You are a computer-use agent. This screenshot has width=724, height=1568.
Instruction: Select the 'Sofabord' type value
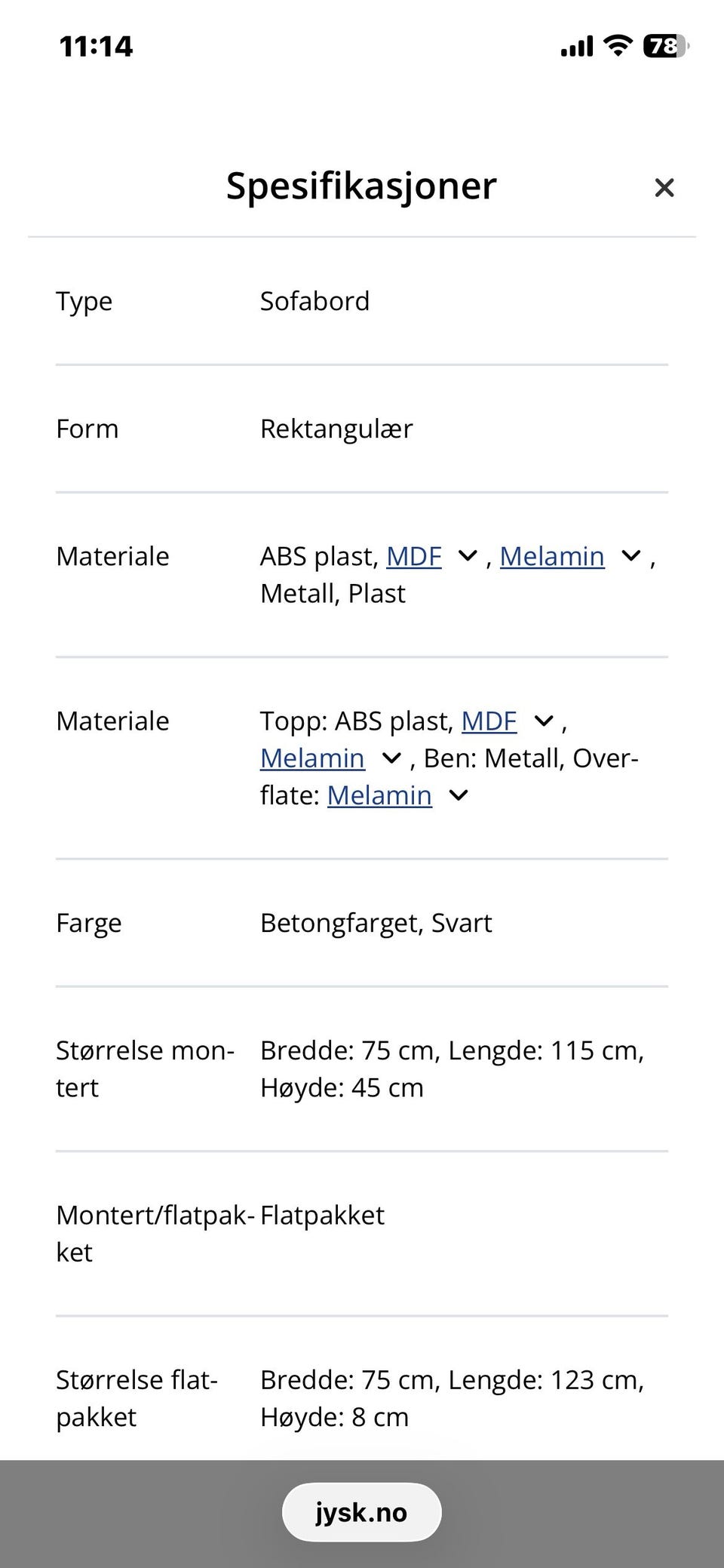coord(314,301)
